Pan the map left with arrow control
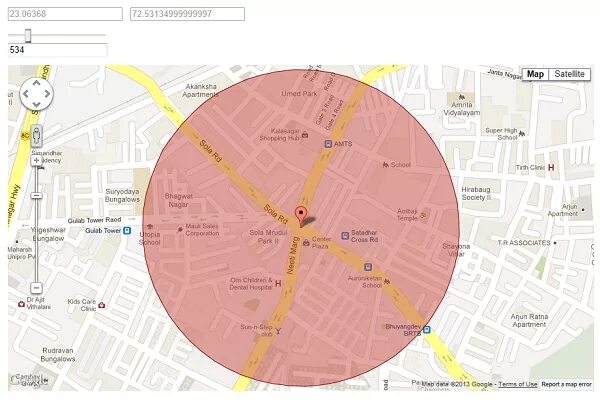The width and height of the screenshot is (600, 400). click(26, 94)
